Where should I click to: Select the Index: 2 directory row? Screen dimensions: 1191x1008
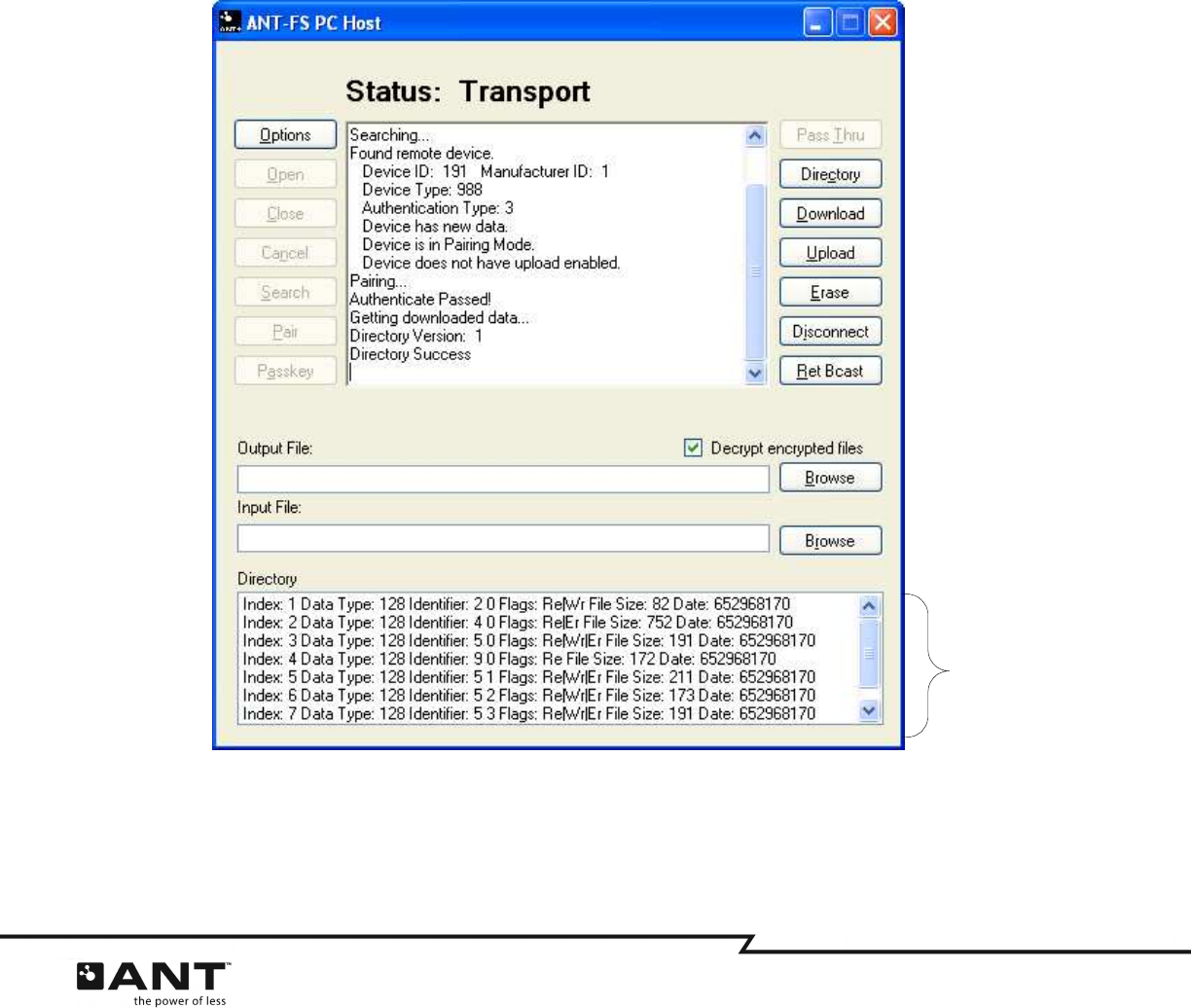(x=518, y=623)
